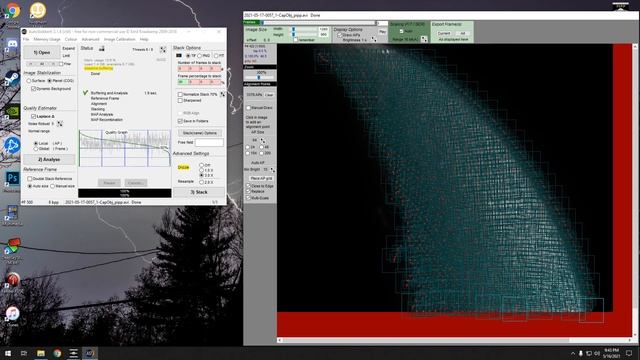
Task: Open the Memory Usage menu
Action: [47, 39]
